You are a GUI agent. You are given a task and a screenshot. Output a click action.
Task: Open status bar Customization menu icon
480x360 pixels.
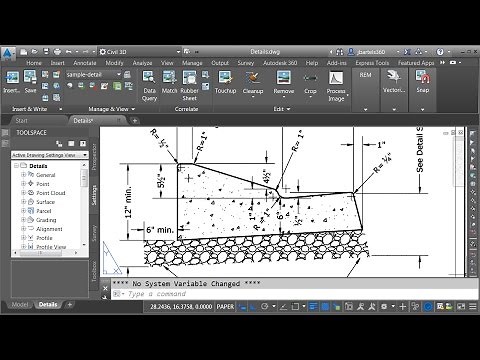[473, 306]
